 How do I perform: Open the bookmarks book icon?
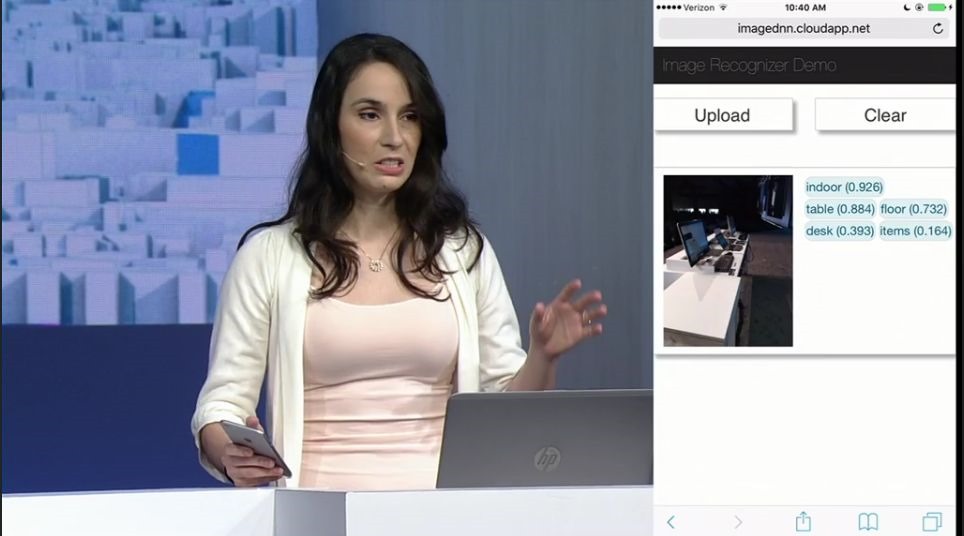pos(868,522)
